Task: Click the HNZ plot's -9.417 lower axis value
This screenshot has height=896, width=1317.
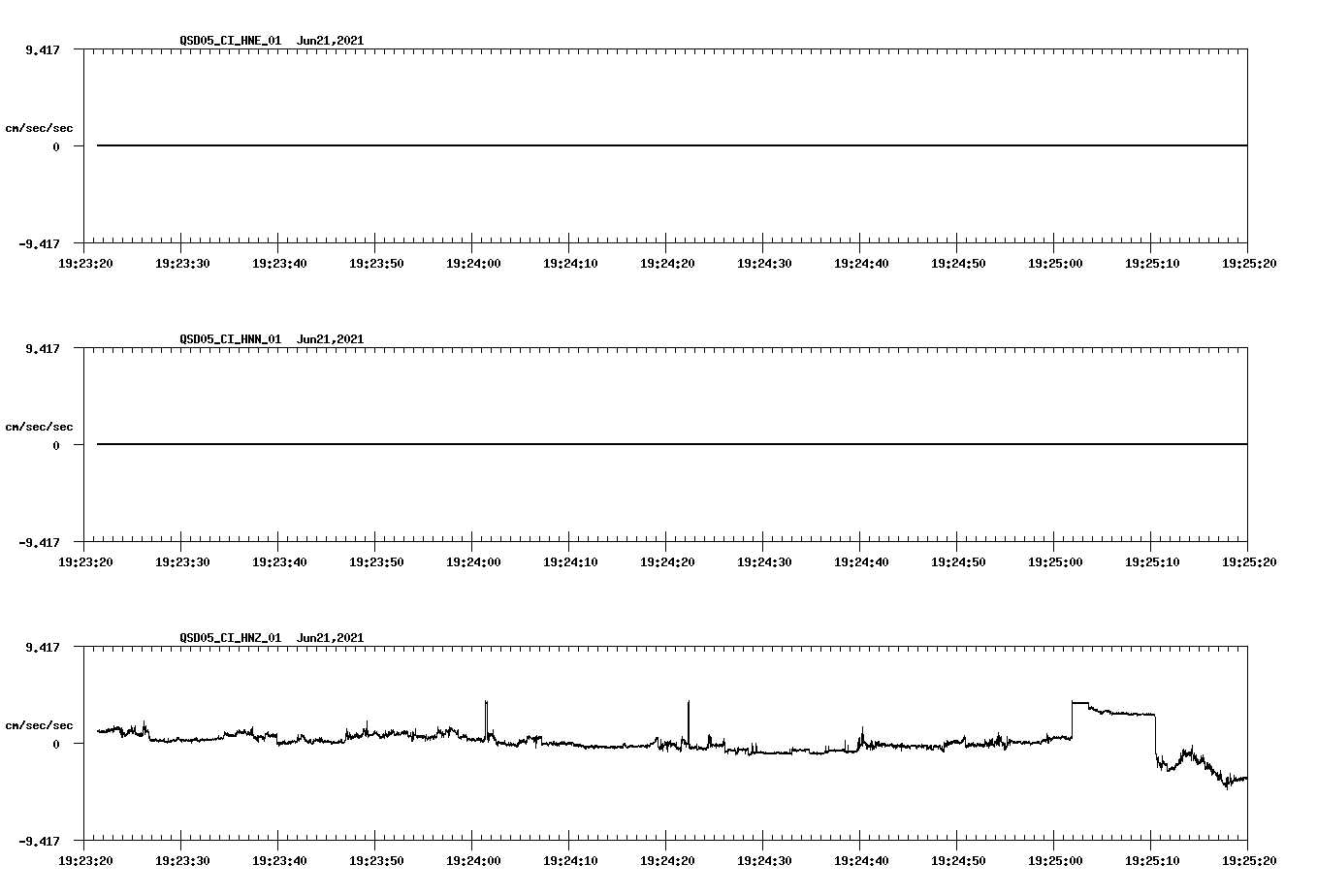Action: click(39, 842)
